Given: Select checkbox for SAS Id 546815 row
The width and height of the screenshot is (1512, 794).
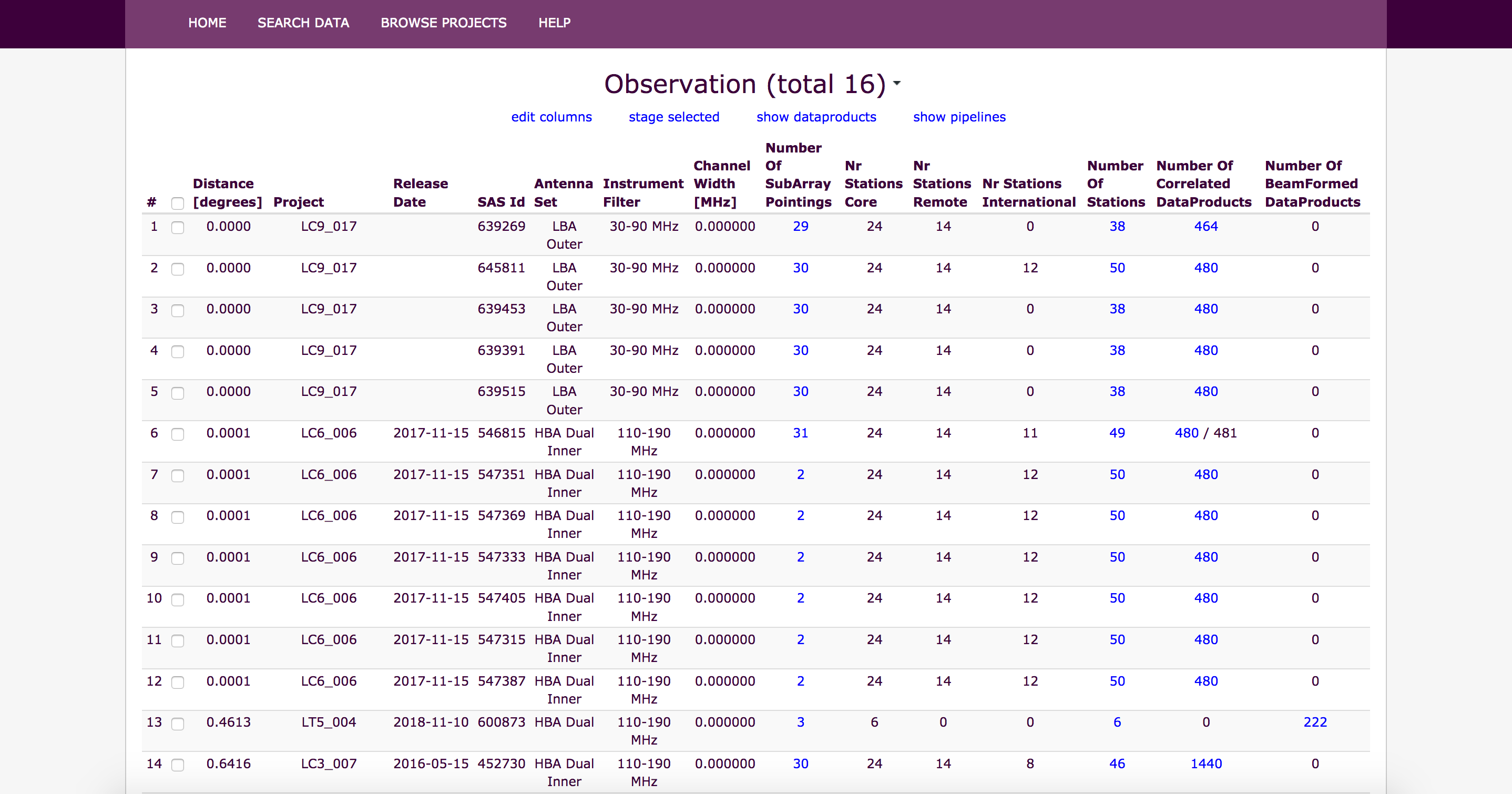Looking at the screenshot, I should coord(177,434).
